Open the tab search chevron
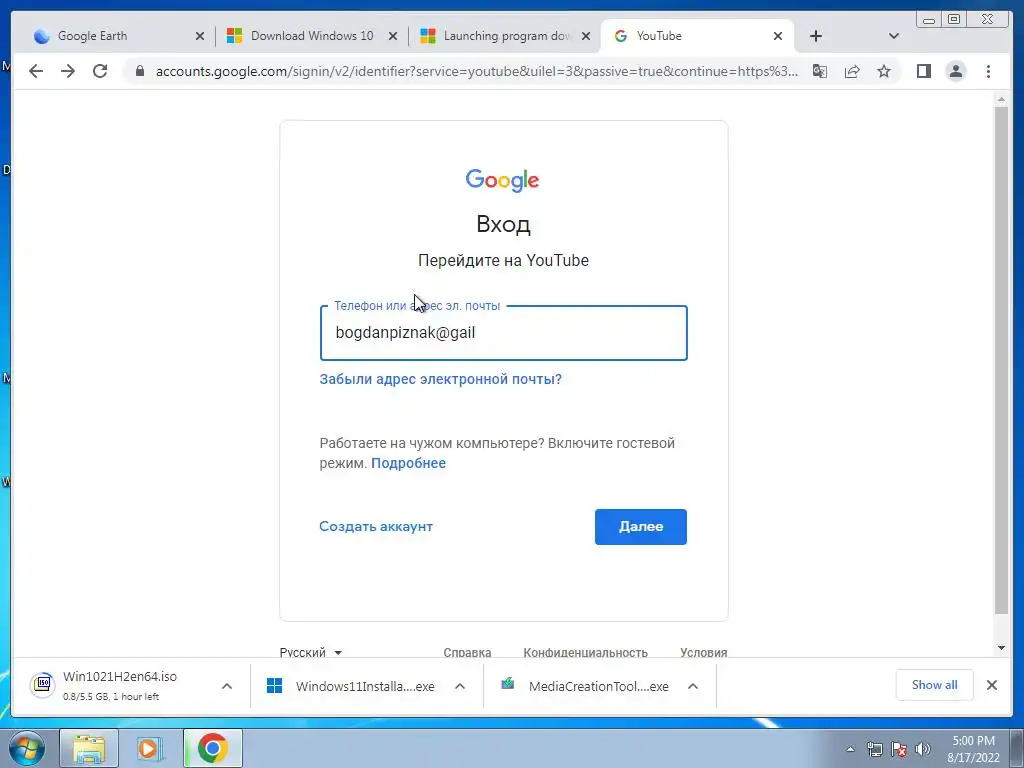The height and width of the screenshot is (768, 1024). pos(894,36)
